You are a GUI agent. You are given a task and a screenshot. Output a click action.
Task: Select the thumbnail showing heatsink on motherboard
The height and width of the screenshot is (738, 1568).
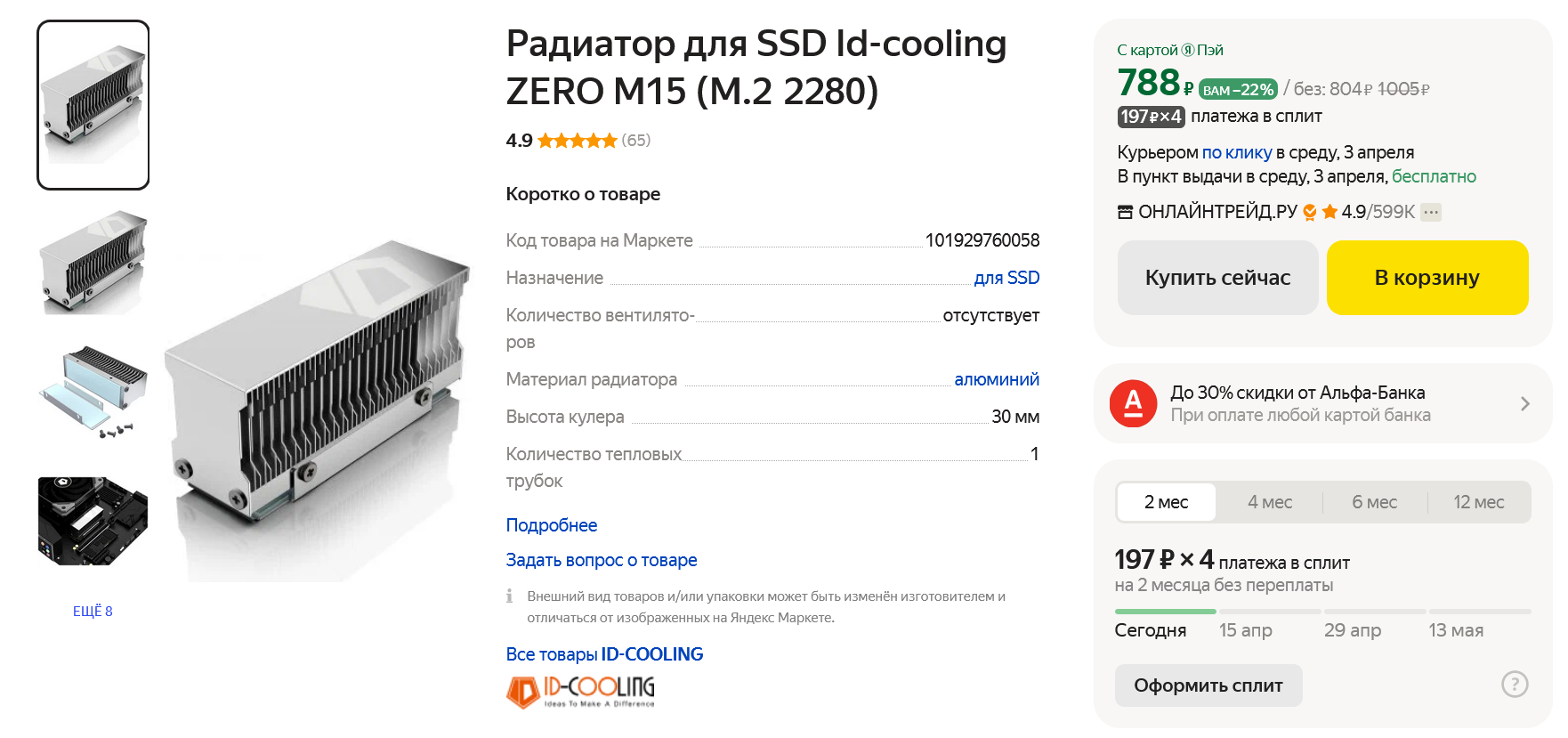point(93,521)
